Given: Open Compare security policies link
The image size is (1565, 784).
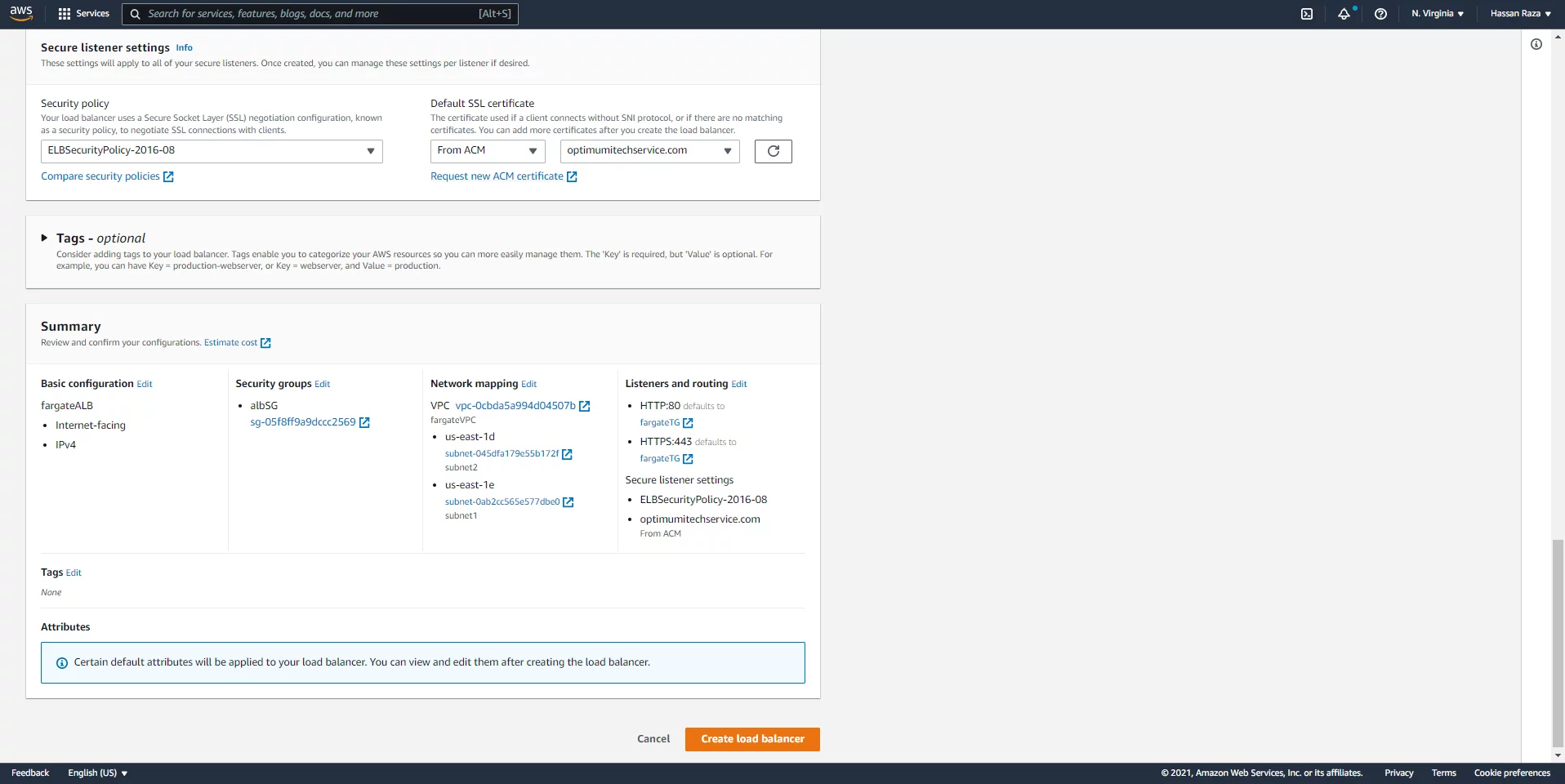Looking at the screenshot, I should click(100, 176).
